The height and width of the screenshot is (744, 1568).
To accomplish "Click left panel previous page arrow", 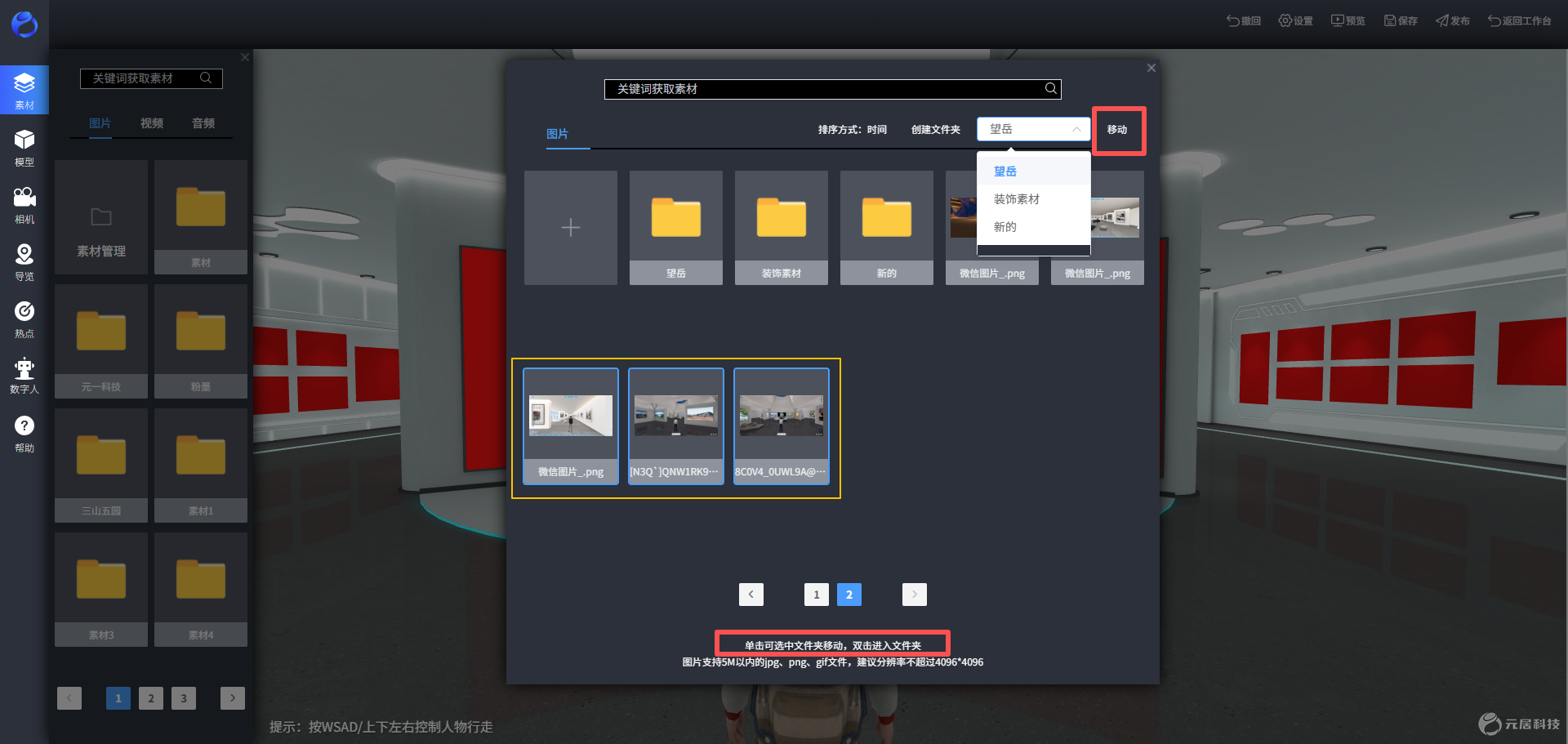I will (69, 698).
